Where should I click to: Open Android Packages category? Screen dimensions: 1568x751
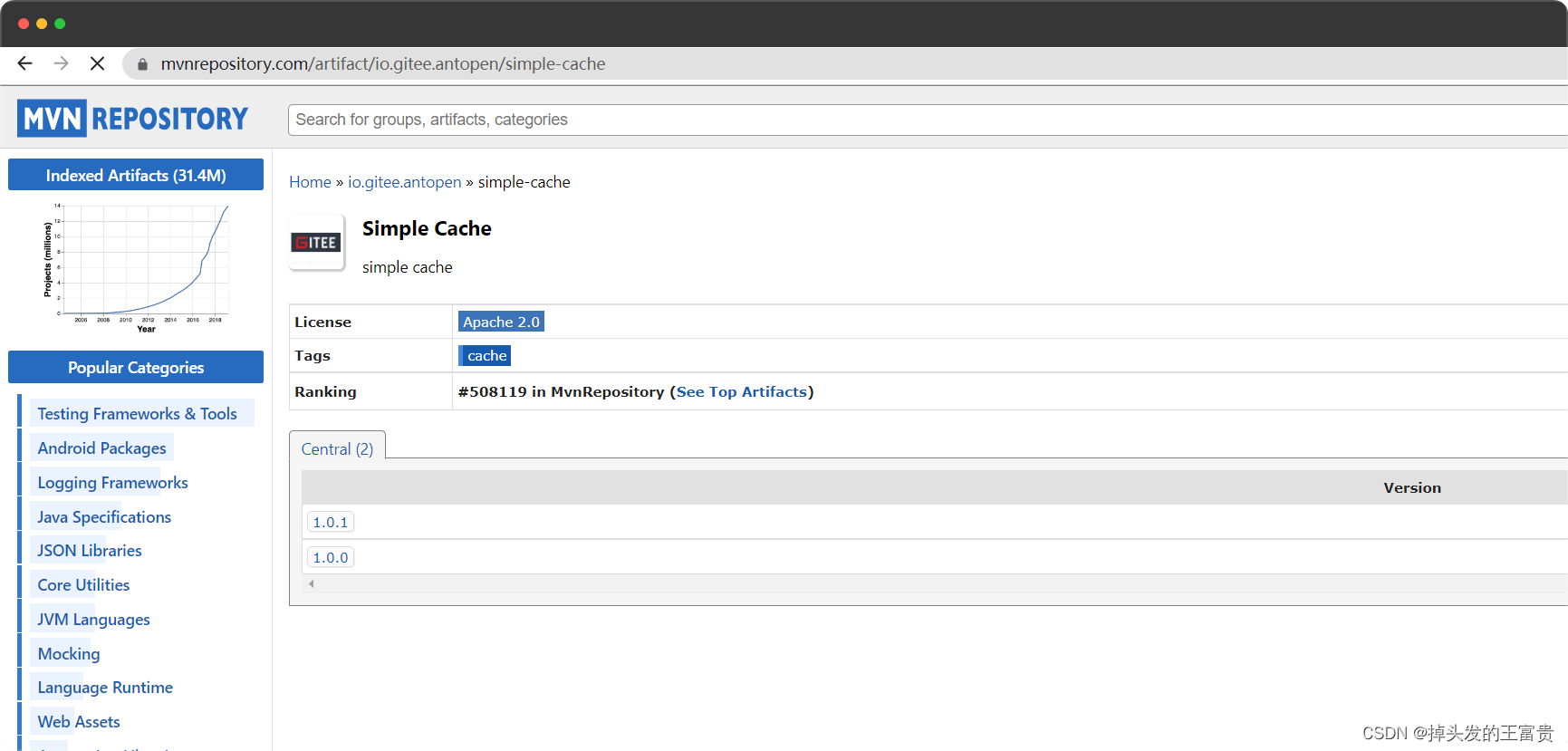(x=101, y=448)
